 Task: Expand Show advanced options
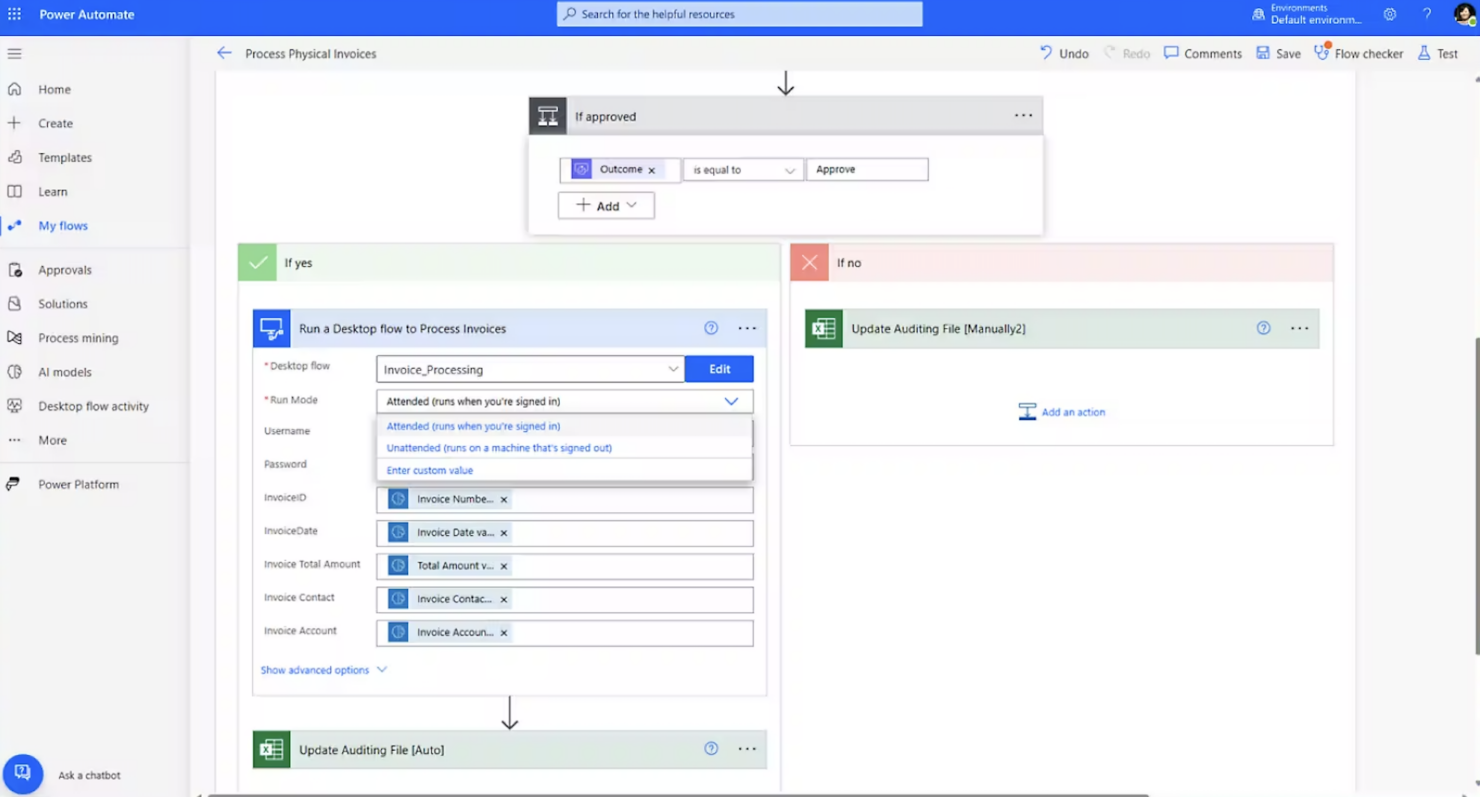[324, 670]
